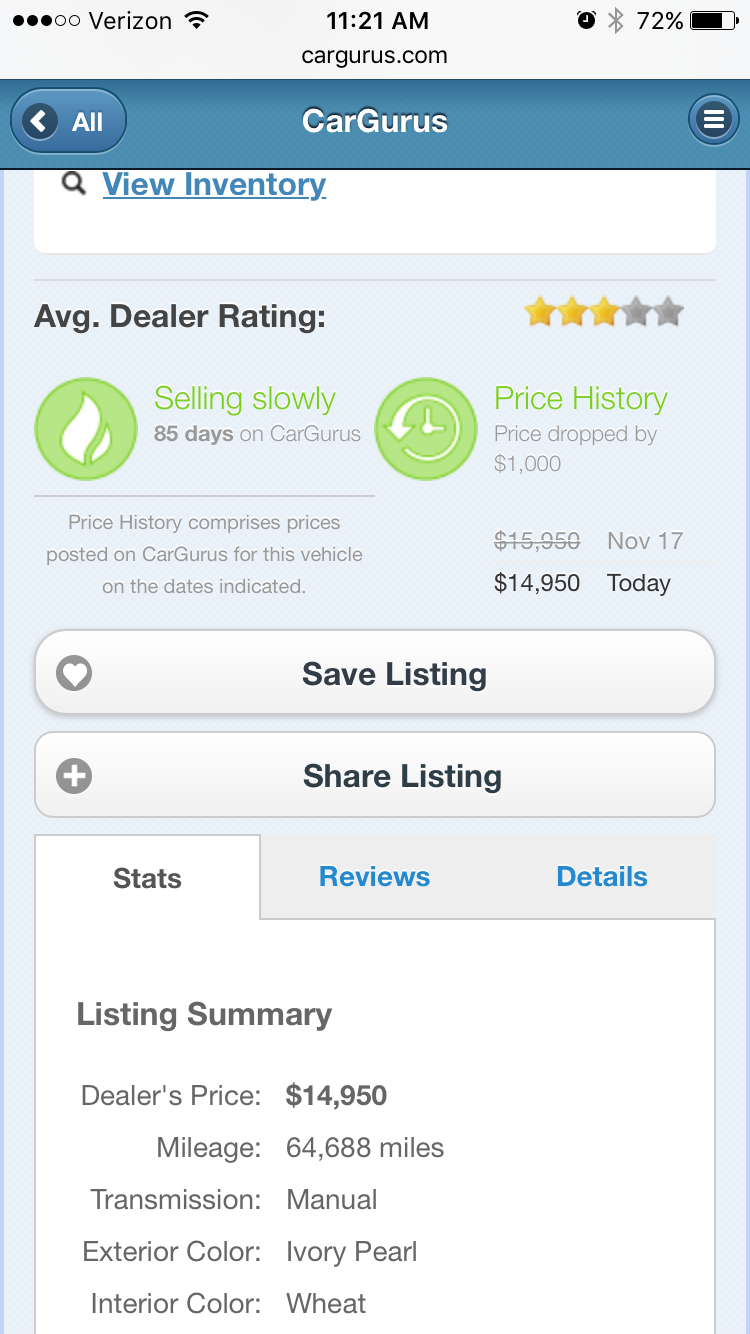Tap the back arrow icon in header

pos(40,122)
